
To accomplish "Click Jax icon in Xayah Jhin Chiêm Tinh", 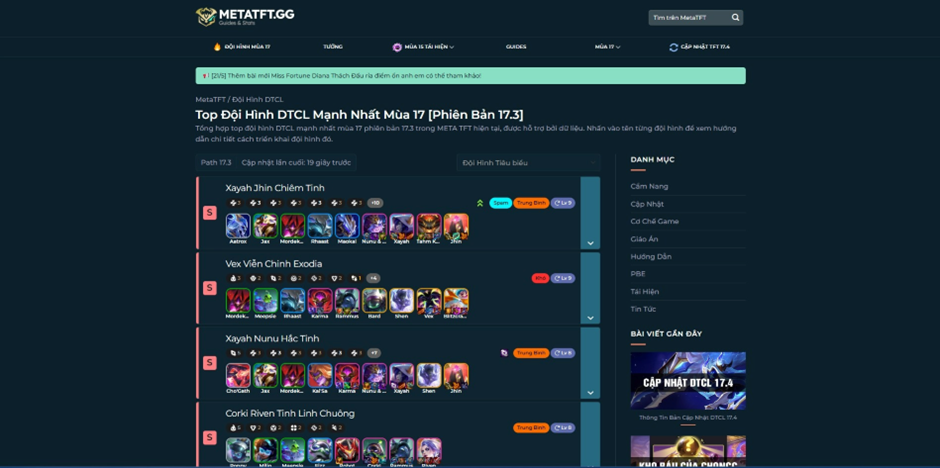I will 266,226.
